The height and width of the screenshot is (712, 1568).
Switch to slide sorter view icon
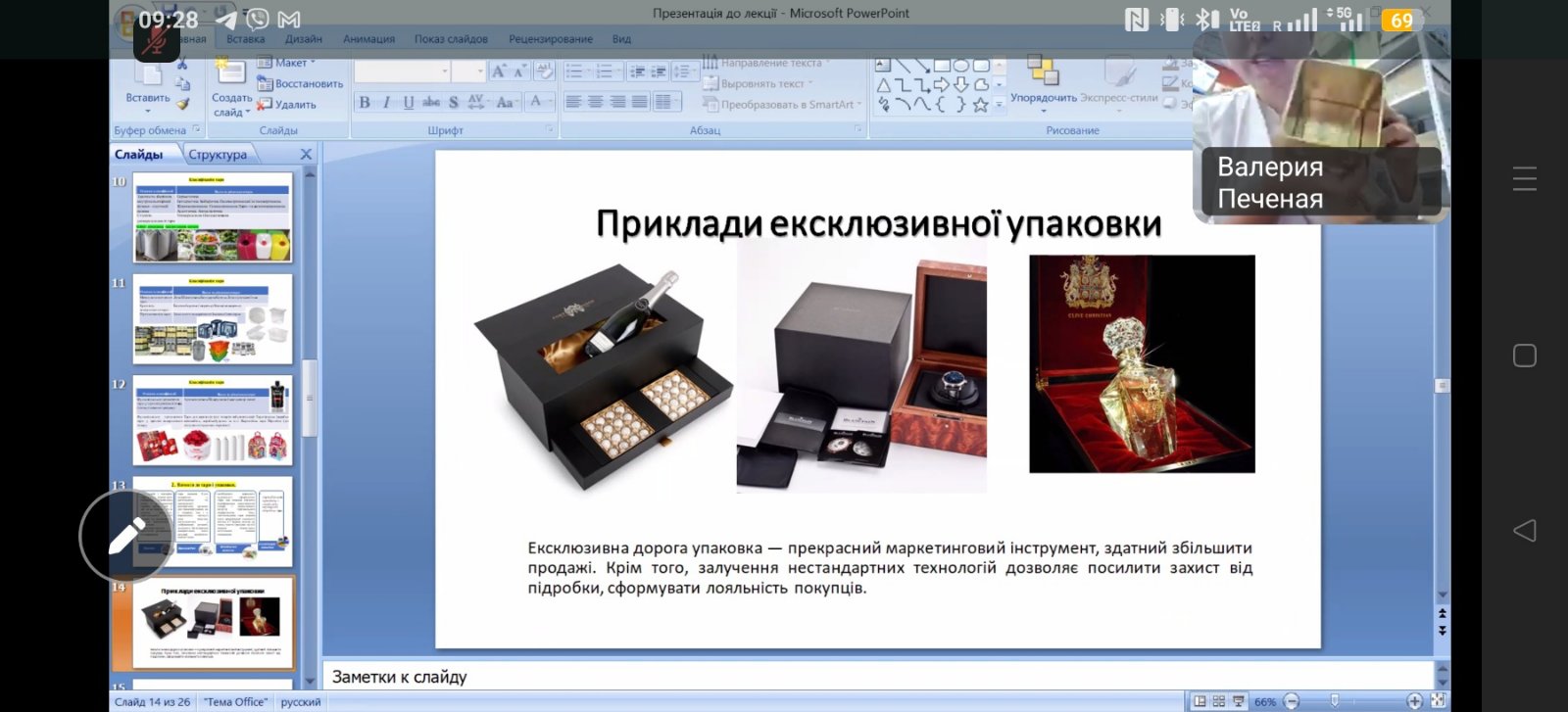pyautogui.click(x=1219, y=701)
